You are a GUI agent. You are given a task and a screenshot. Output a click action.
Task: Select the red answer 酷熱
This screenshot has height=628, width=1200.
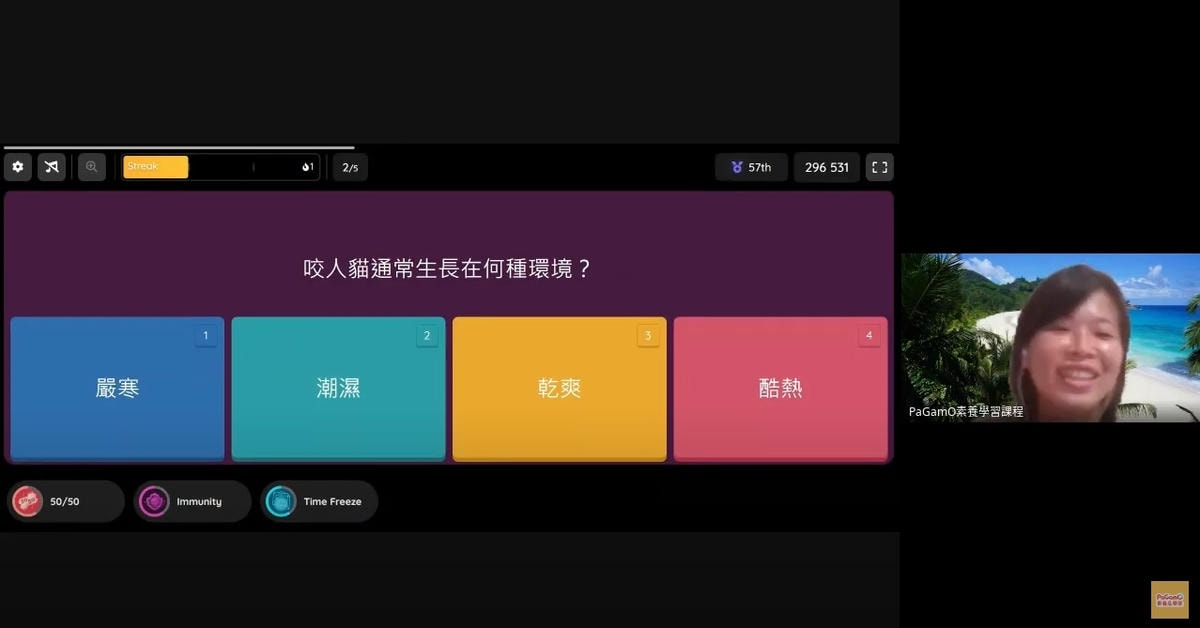pos(780,388)
